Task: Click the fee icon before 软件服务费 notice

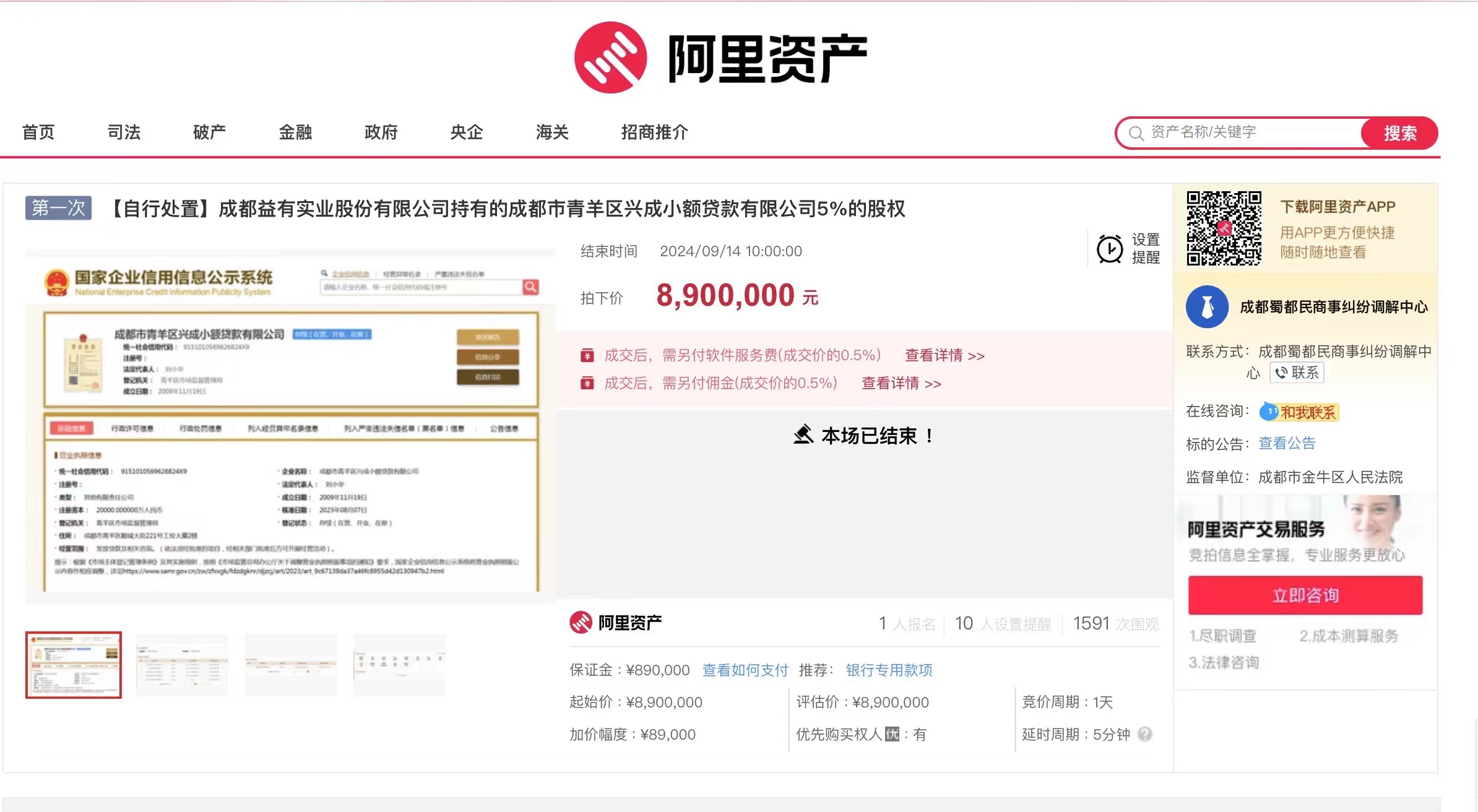Action: tap(587, 355)
